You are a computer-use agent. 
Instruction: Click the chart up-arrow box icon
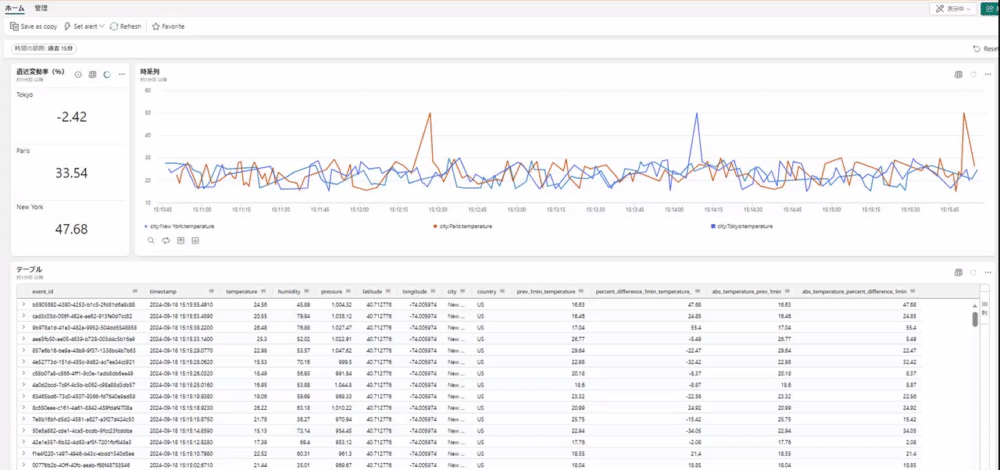pyautogui.click(x=180, y=240)
